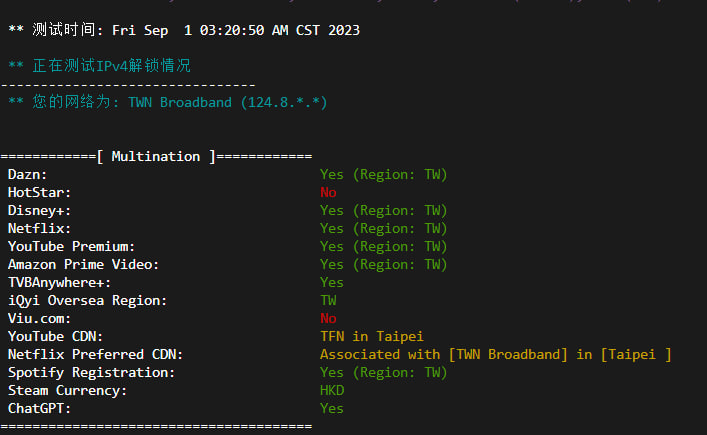Click the TVBAnywhere+ label
The height and width of the screenshot is (435, 707).
coord(59,282)
